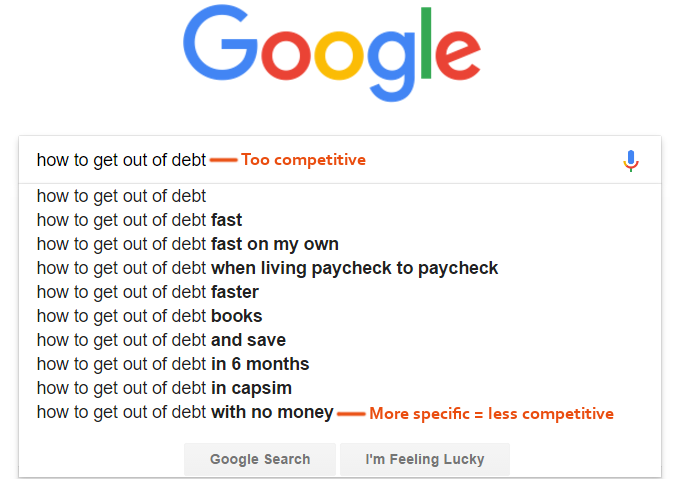Click the orange line beside Too competitive
Viewport: 680px width, 484px height.
(223, 160)
